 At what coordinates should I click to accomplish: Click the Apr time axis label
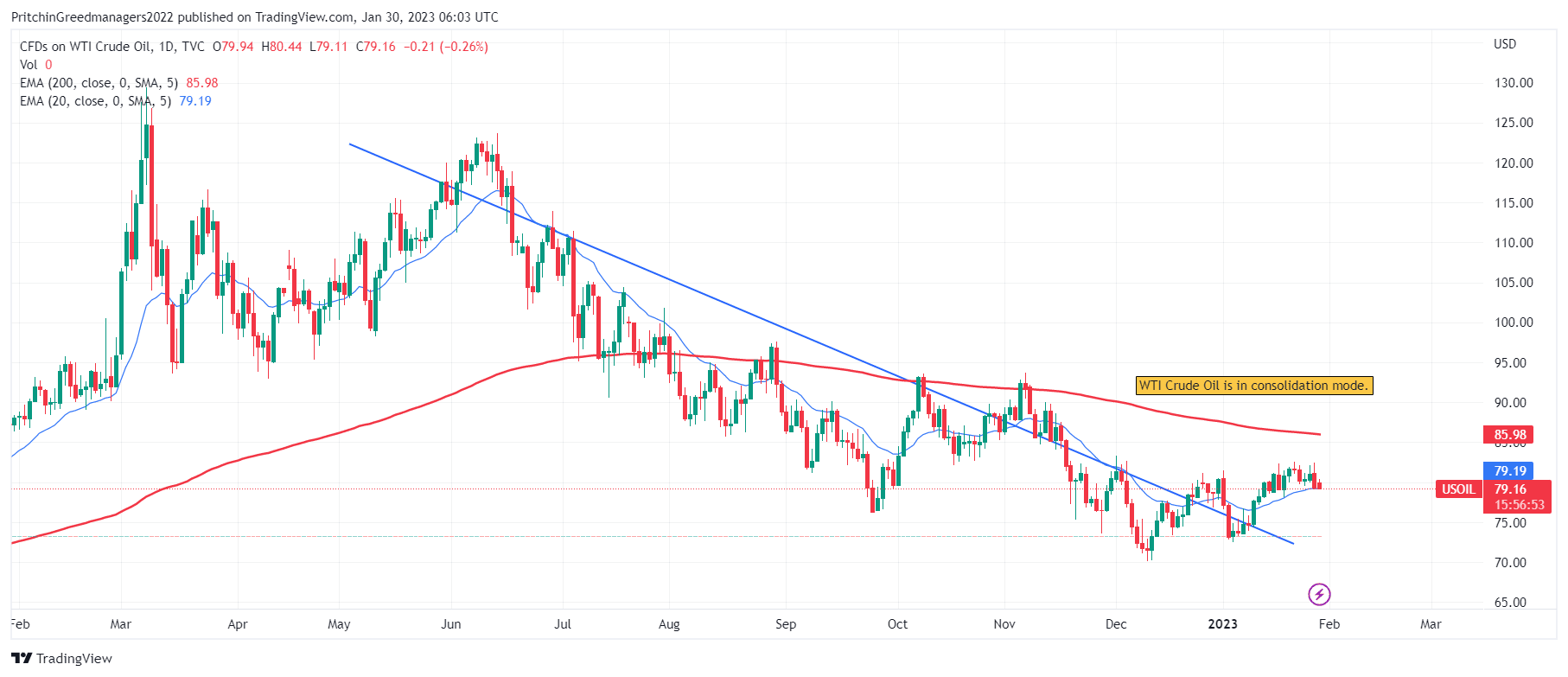pos(238,624)
